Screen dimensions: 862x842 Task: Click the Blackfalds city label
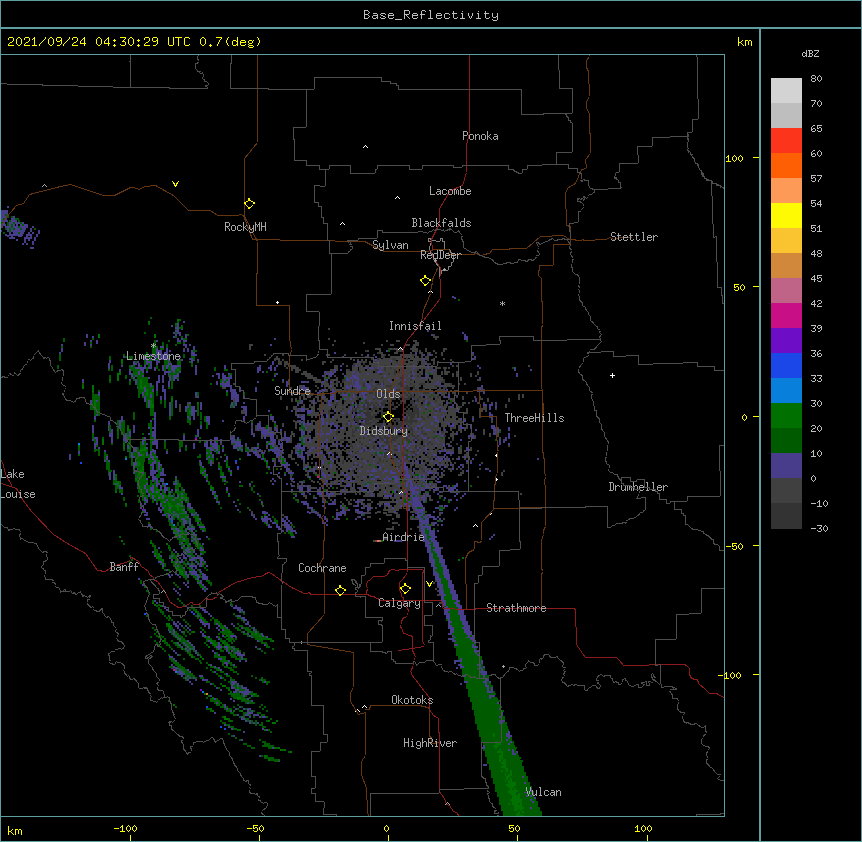pos(441,223)
